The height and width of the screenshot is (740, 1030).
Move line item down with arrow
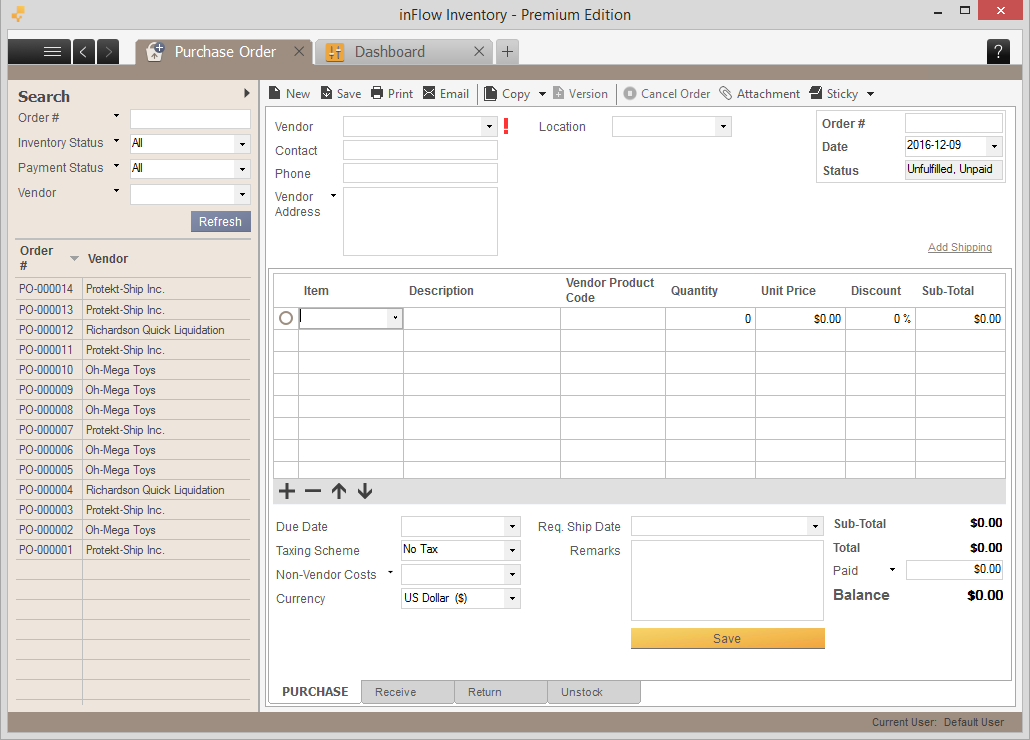[365, 491]
